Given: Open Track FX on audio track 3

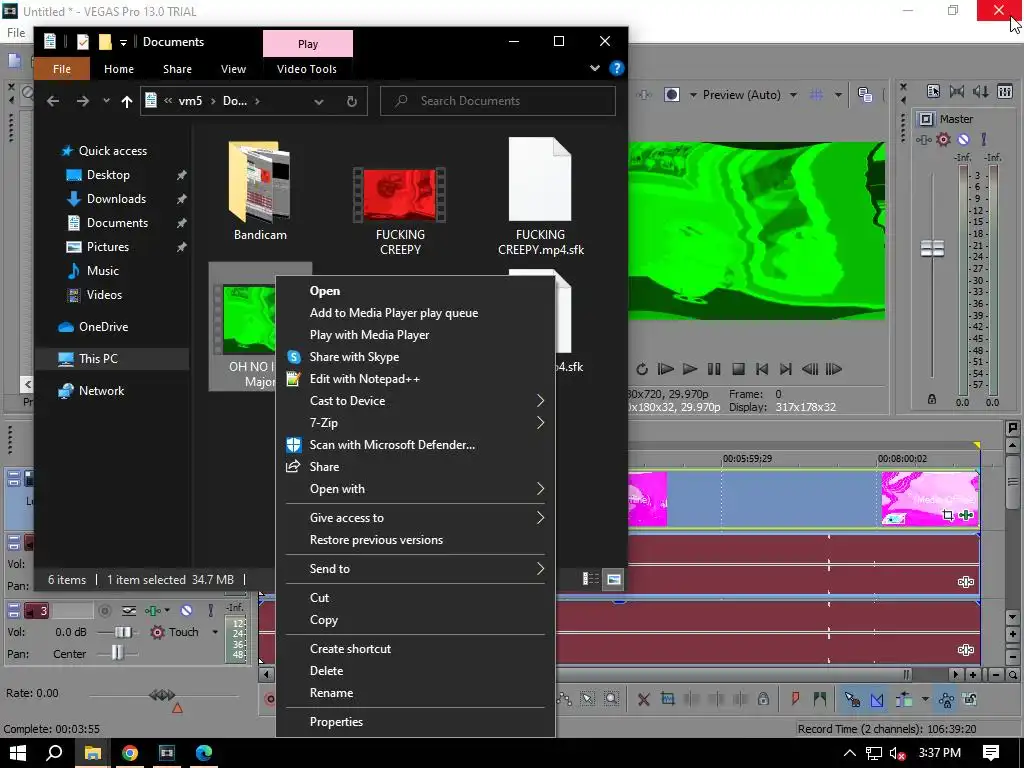Looking at the screenshot, I should click(x=152, y=611).
